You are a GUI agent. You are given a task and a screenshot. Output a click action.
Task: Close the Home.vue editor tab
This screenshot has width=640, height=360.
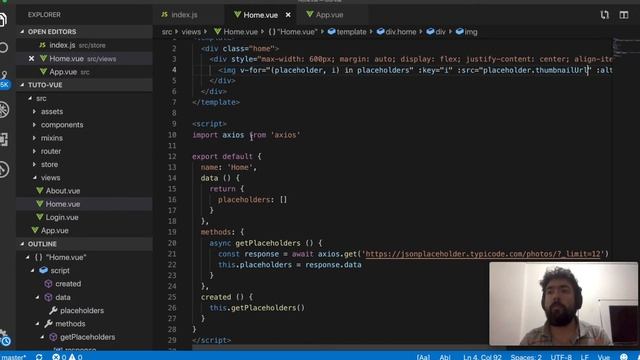pos(288,15)
